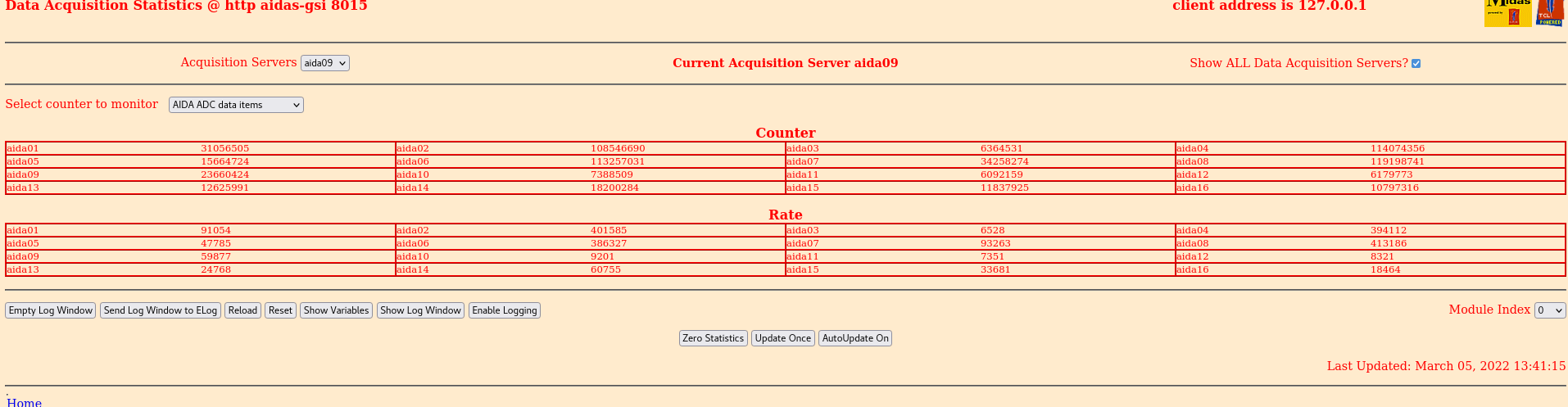Viewport: 1568px width, 407px height.
Task: Select Rate value 18464 for aida16
Action: [1386, 269]
